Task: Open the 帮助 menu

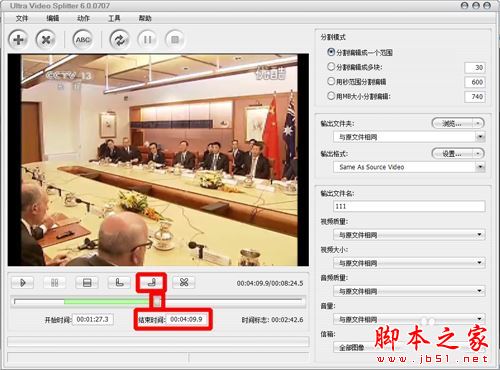Action: click(145, 18)
